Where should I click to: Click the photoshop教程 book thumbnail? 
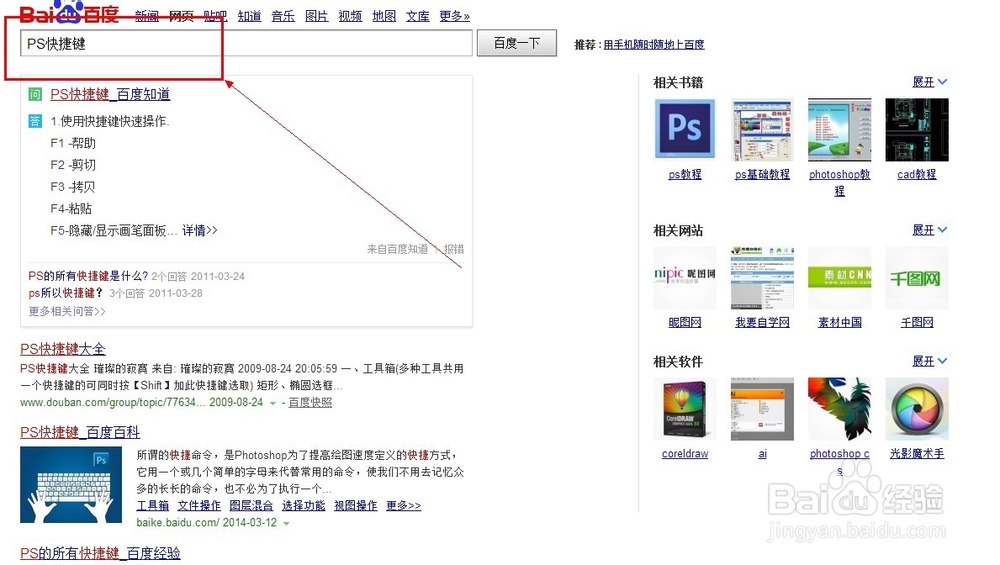(839, 130)
